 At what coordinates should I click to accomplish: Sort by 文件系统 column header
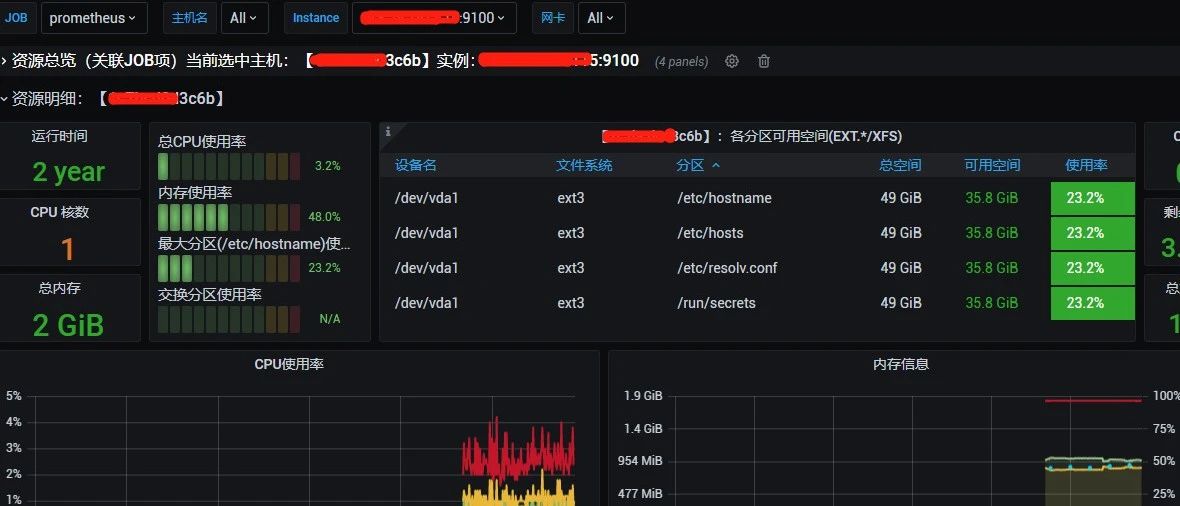coord(584,166)
